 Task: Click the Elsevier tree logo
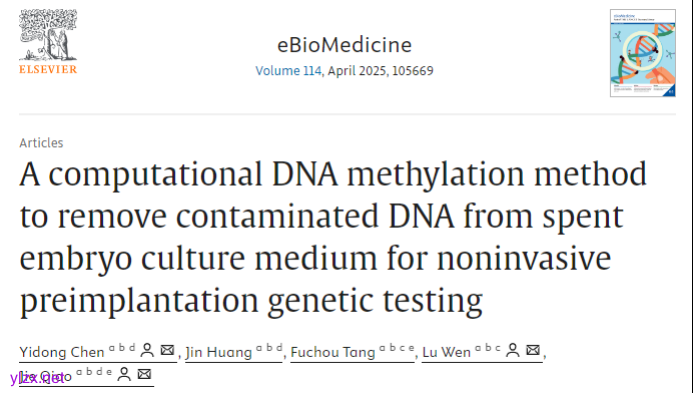click(48, 34)
